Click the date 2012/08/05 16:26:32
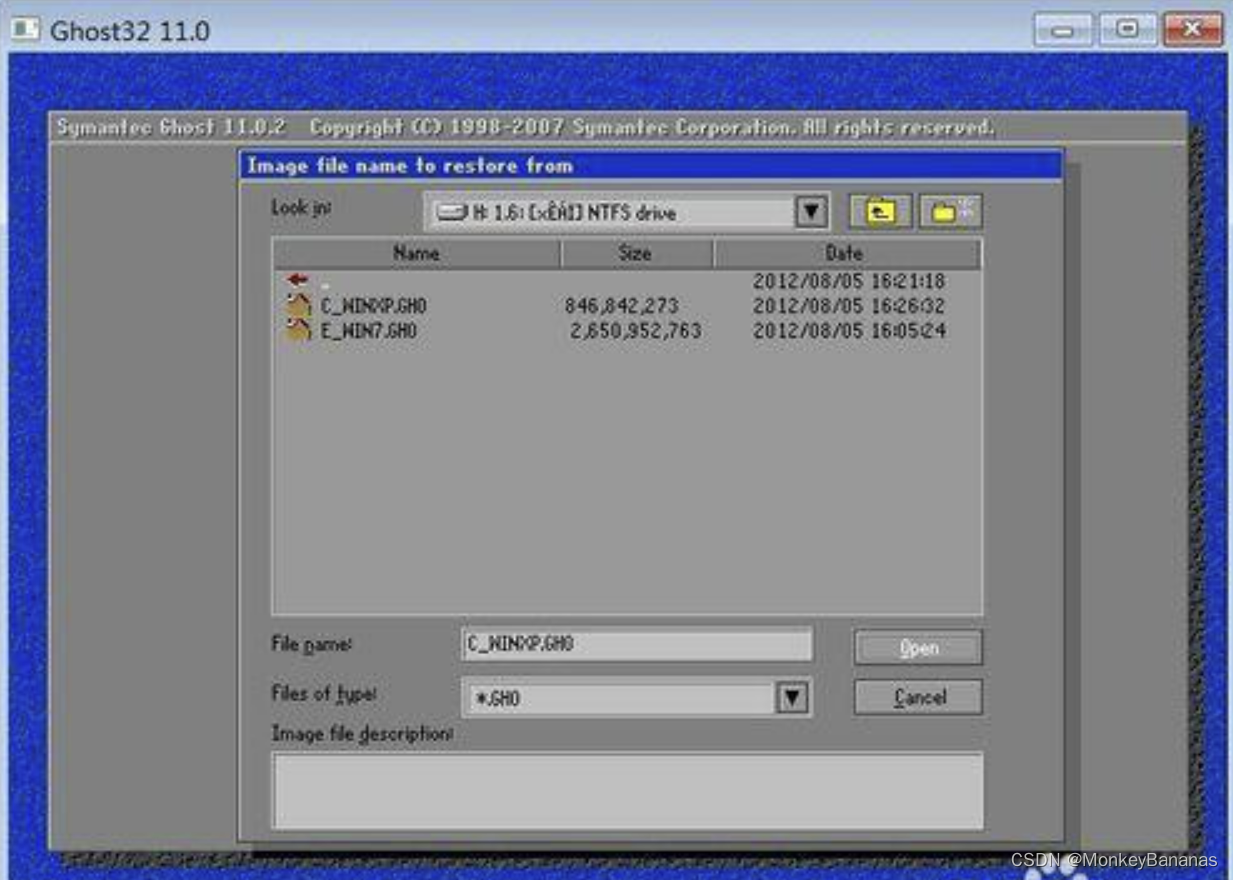1233x880 pixels. 849,306
